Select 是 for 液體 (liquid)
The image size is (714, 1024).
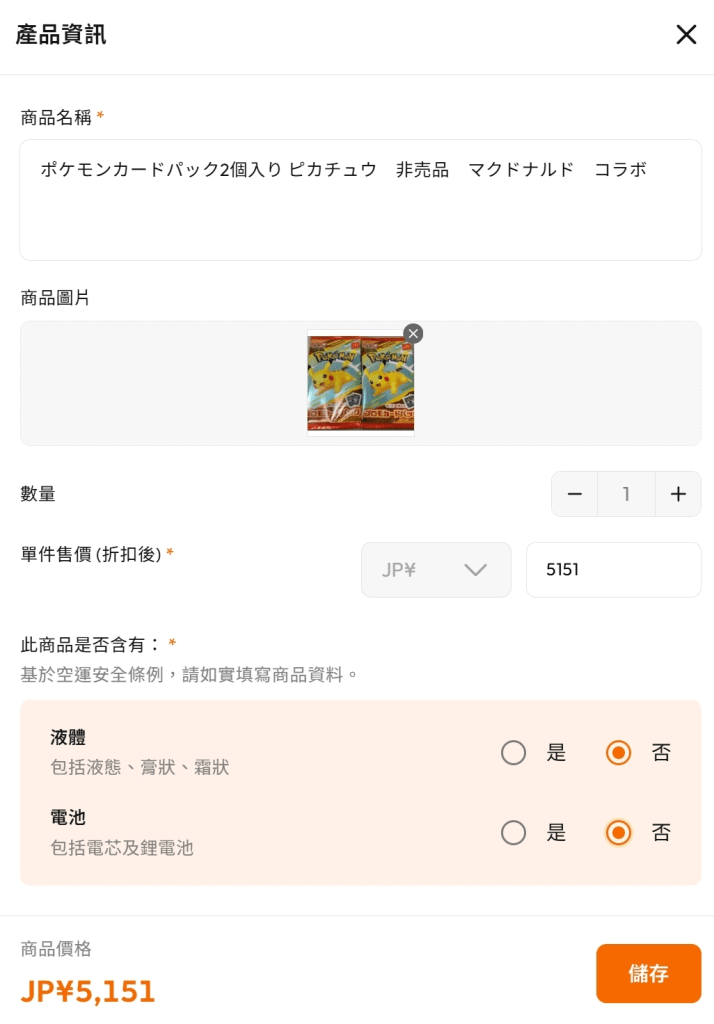514,753
